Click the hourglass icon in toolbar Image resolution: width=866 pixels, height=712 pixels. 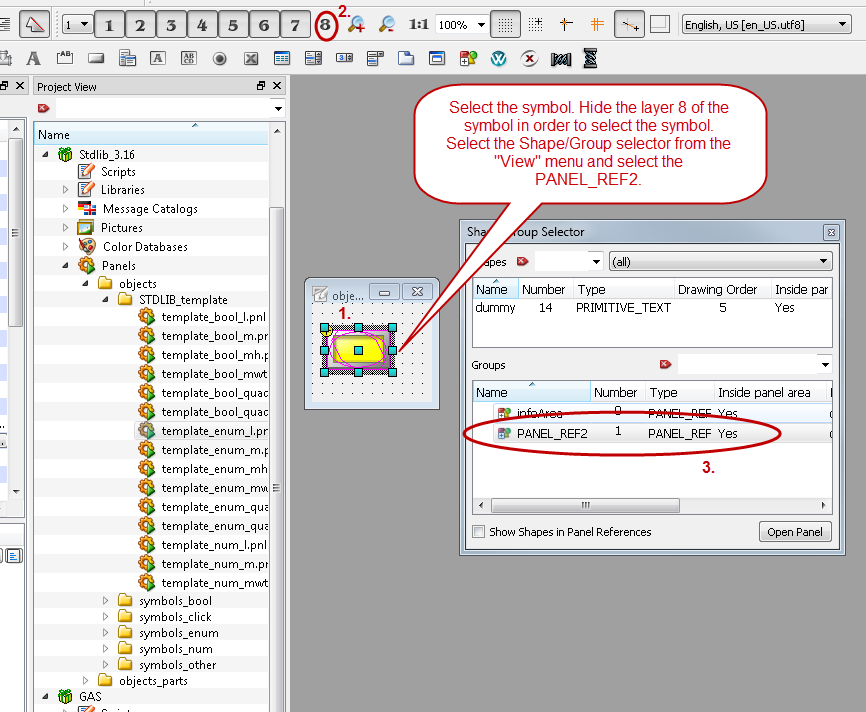(590, 59)
